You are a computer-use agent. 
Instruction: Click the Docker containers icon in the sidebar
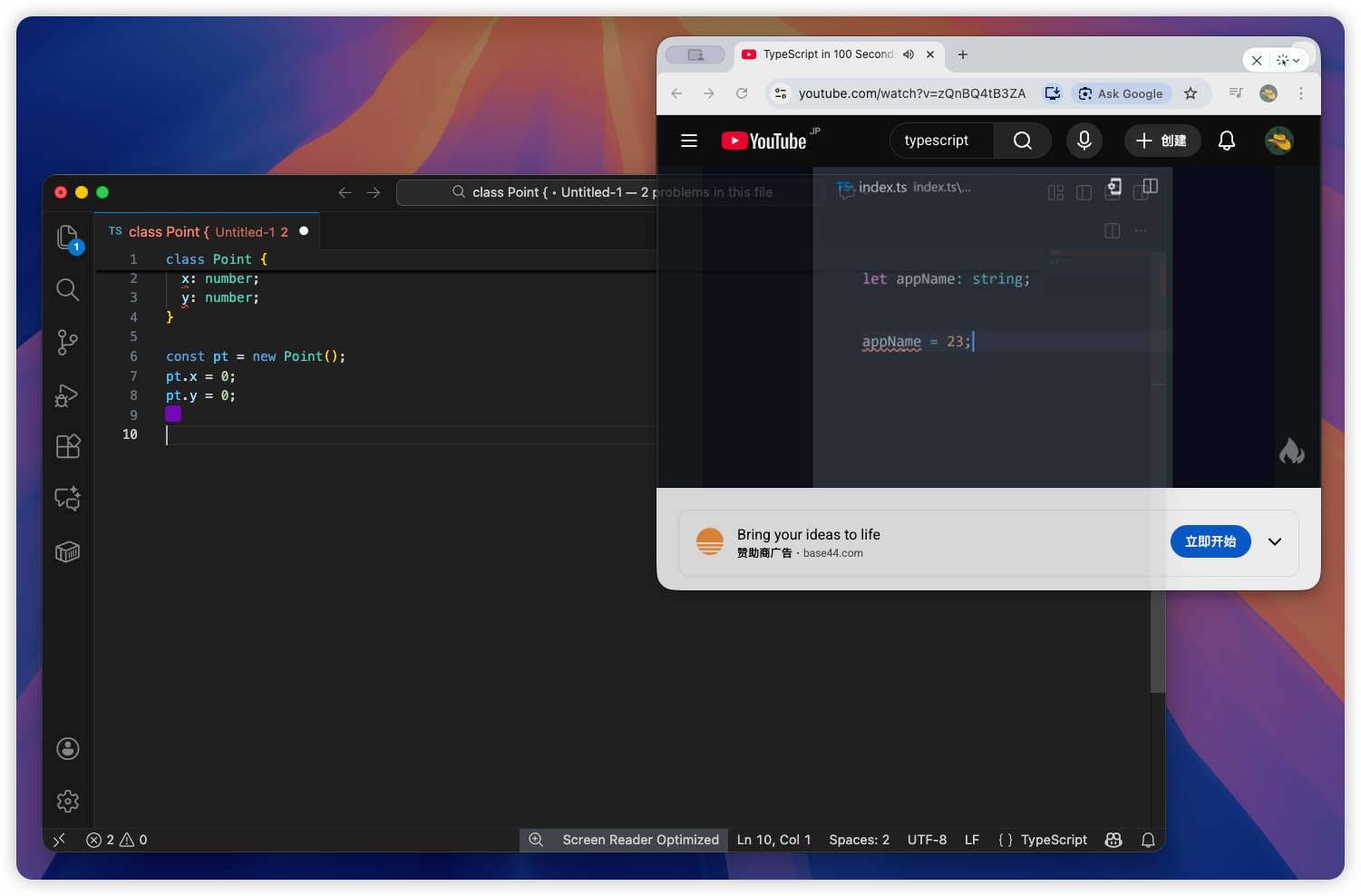pos(68,551)
